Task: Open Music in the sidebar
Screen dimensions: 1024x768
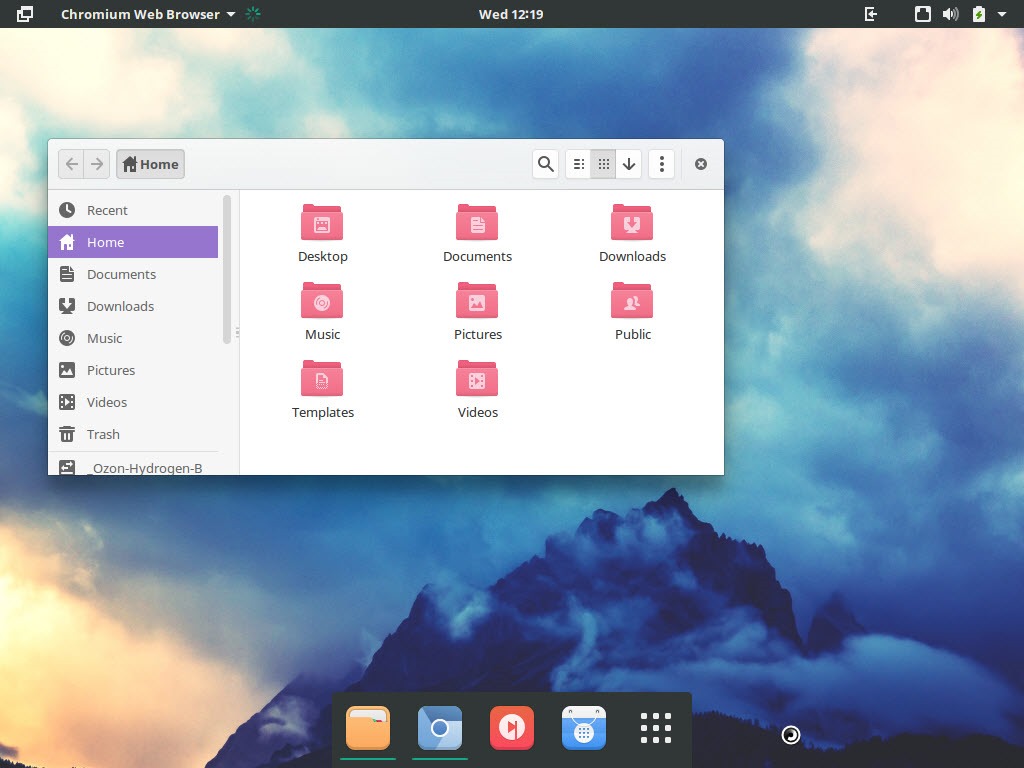Action: click(x=104, y=338)
